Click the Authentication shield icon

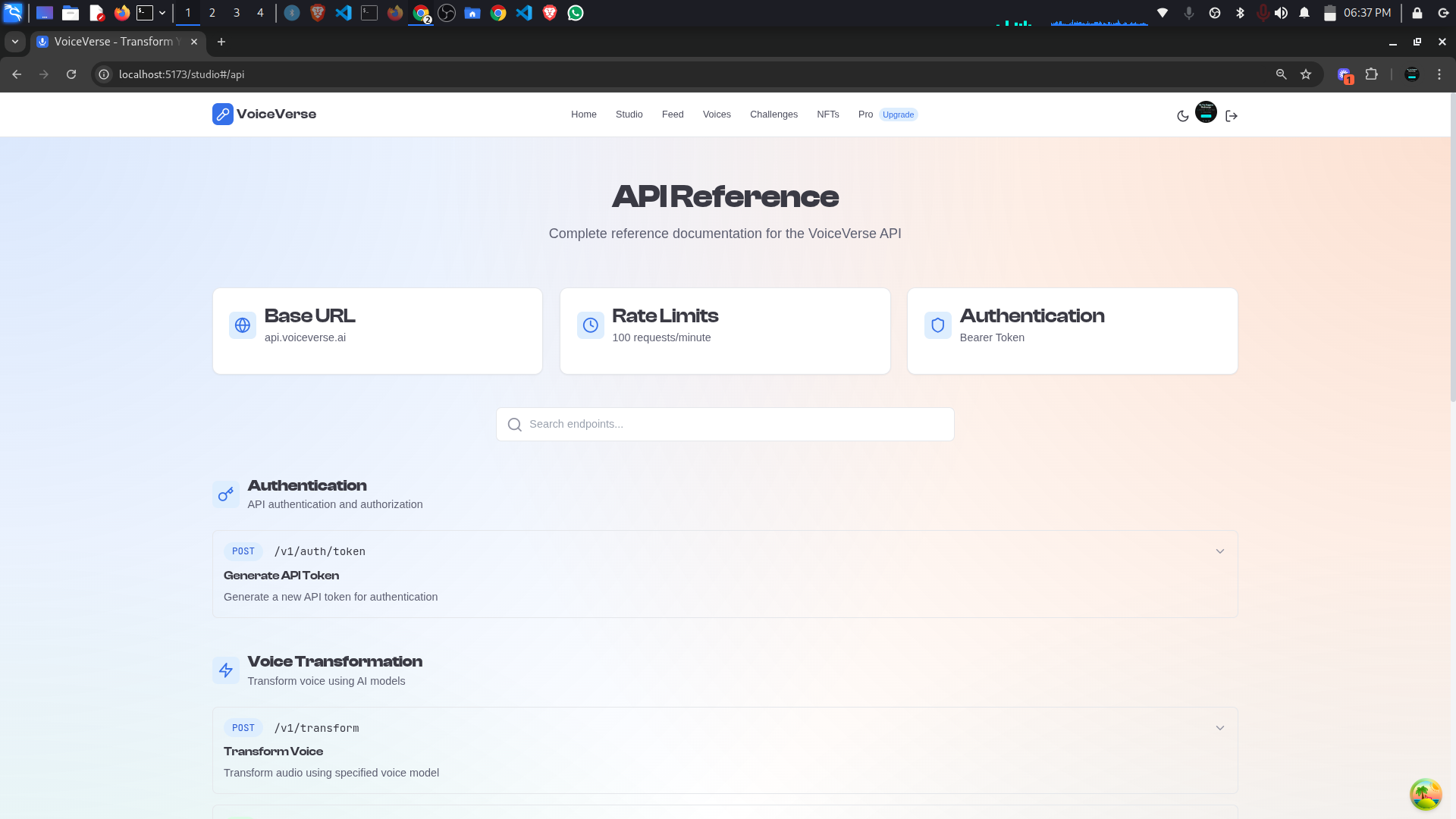coord(937,325)
